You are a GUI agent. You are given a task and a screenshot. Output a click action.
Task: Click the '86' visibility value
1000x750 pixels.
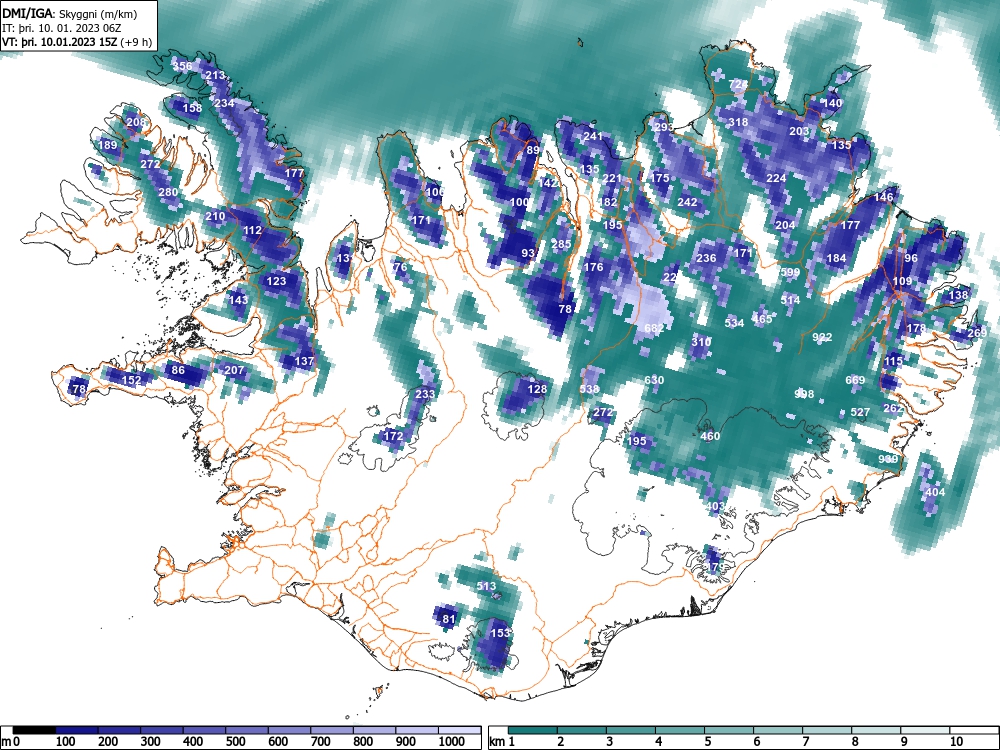(178, 371)
